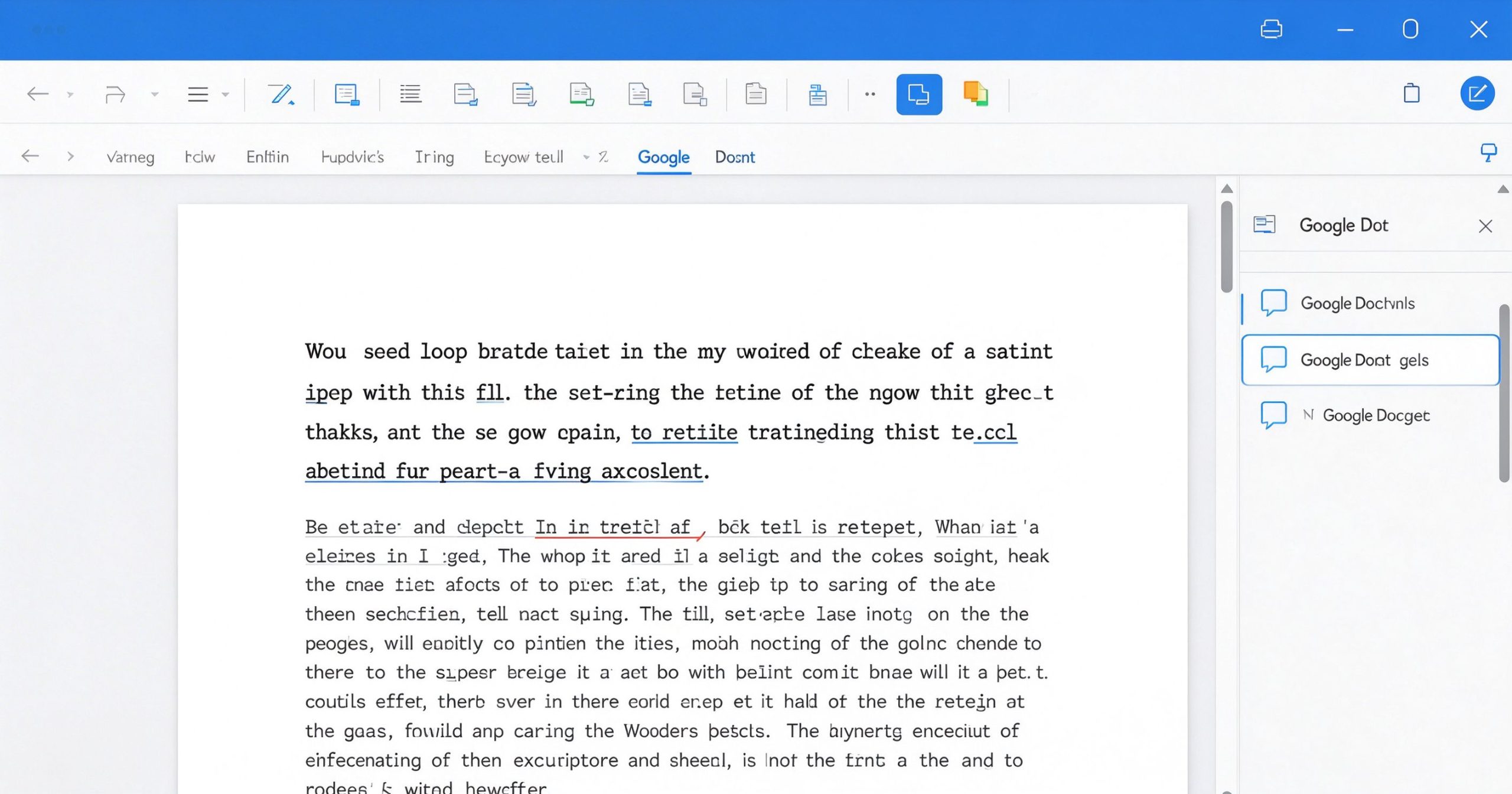Click the red-underlined 'In in tretcl af' text
This screenshot has height=794, width=1512.
(x=612, y=527)
